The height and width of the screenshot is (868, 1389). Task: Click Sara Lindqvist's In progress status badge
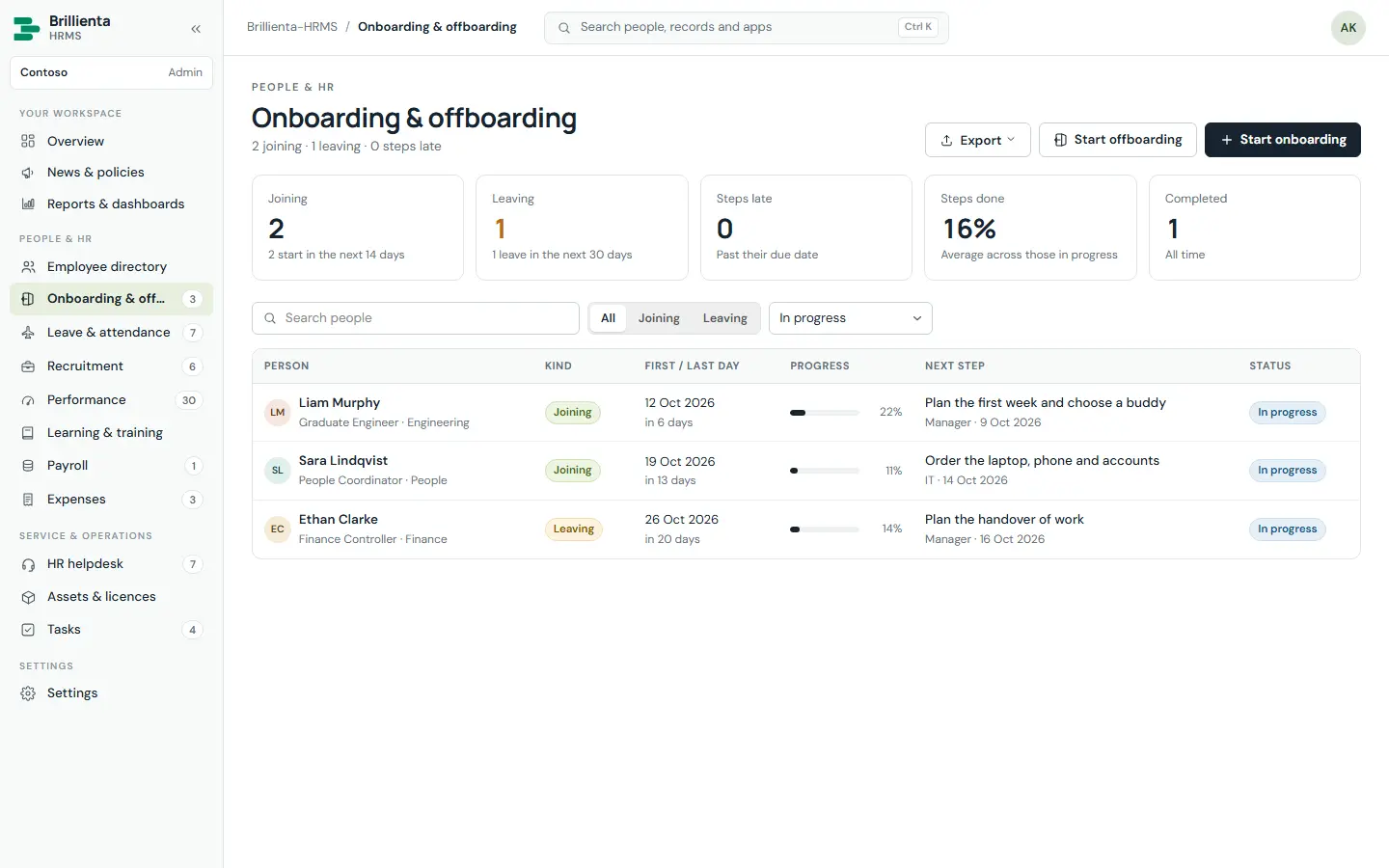[x=1287, y=471]
